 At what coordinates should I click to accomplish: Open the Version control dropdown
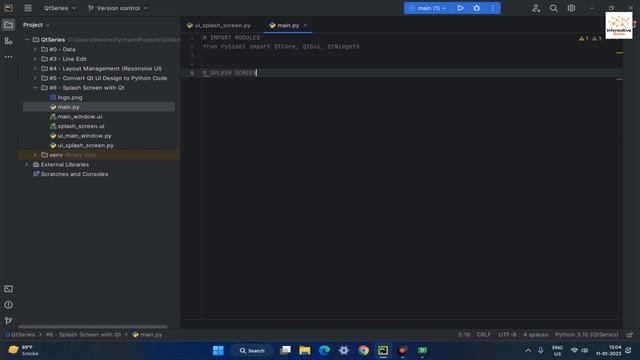[x=118, y=8]
